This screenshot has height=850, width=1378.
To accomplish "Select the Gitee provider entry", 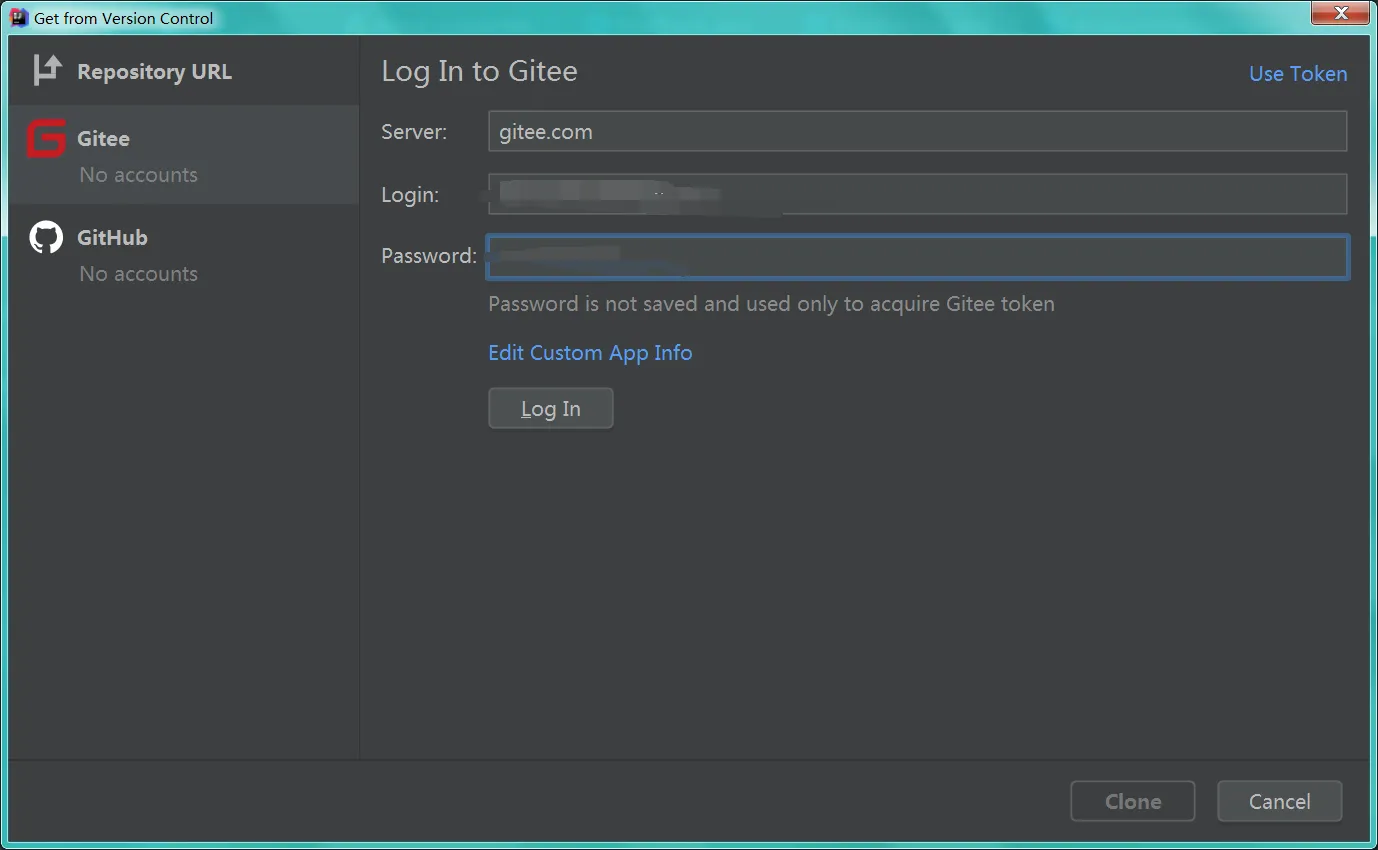I will click(183, 155).
